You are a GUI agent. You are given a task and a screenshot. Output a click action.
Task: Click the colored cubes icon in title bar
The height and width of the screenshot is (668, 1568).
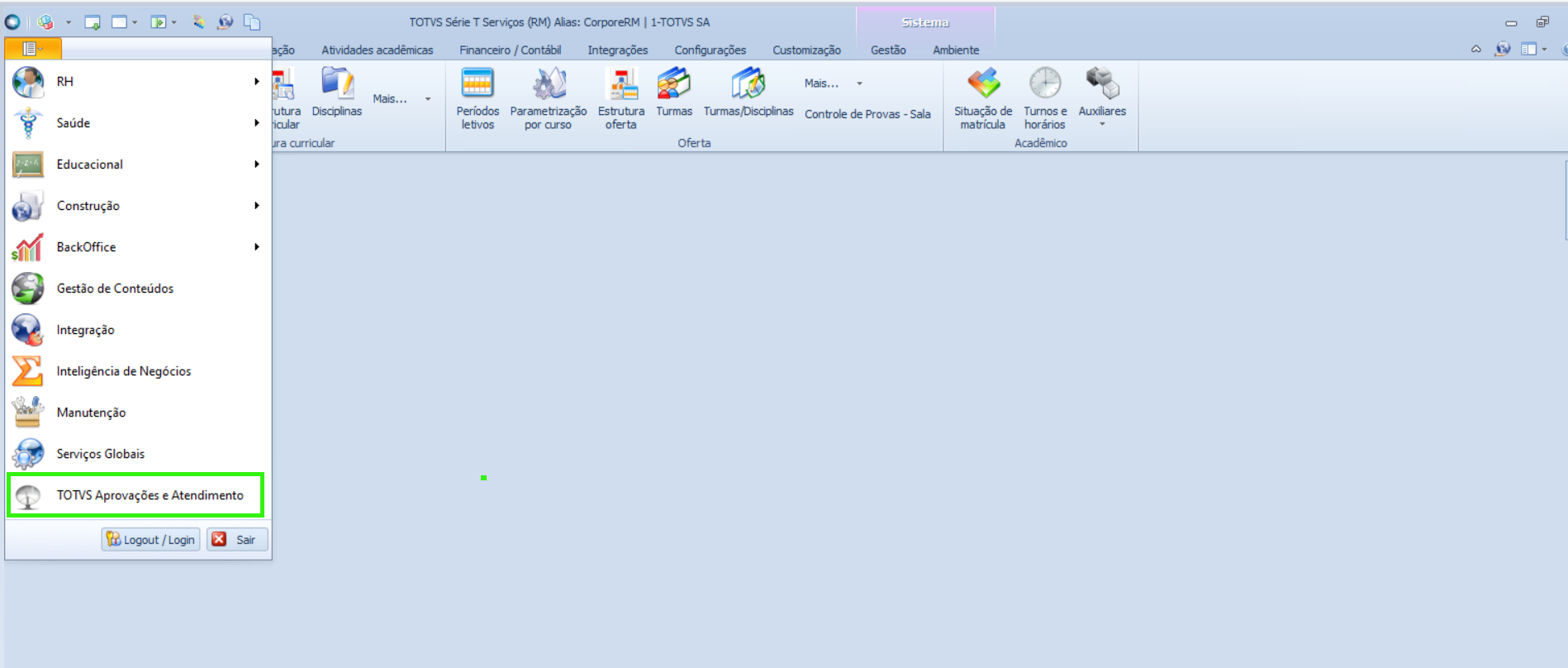pyautogui.click(x=45, y=22)
